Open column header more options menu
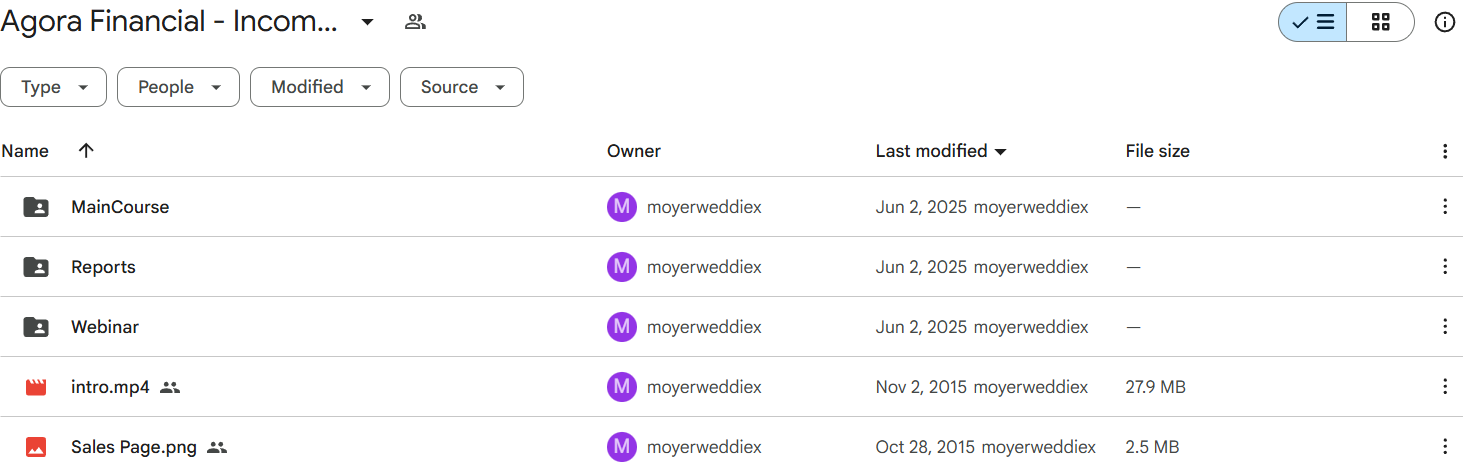This screenshot has height=466, width=1463. (1444, 151)
